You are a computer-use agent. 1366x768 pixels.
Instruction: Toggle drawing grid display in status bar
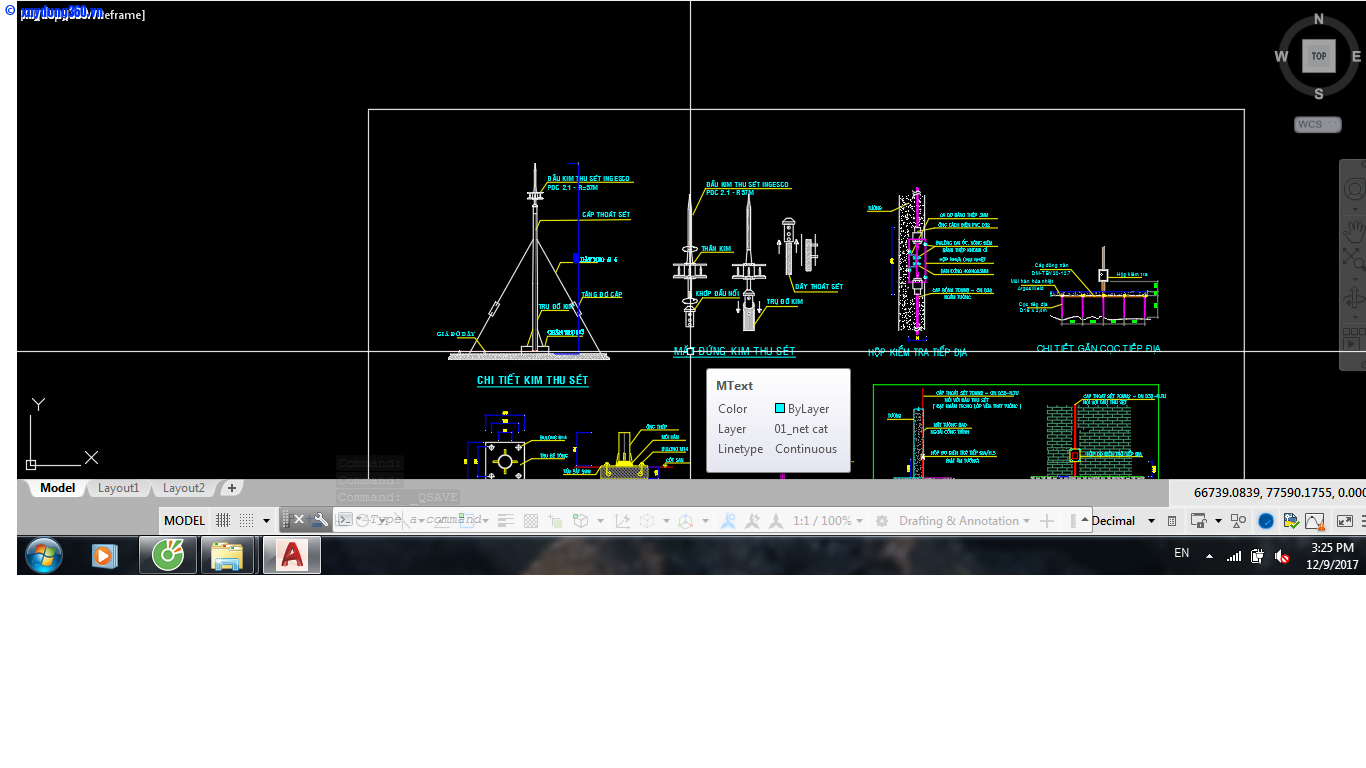click(223, 520)
